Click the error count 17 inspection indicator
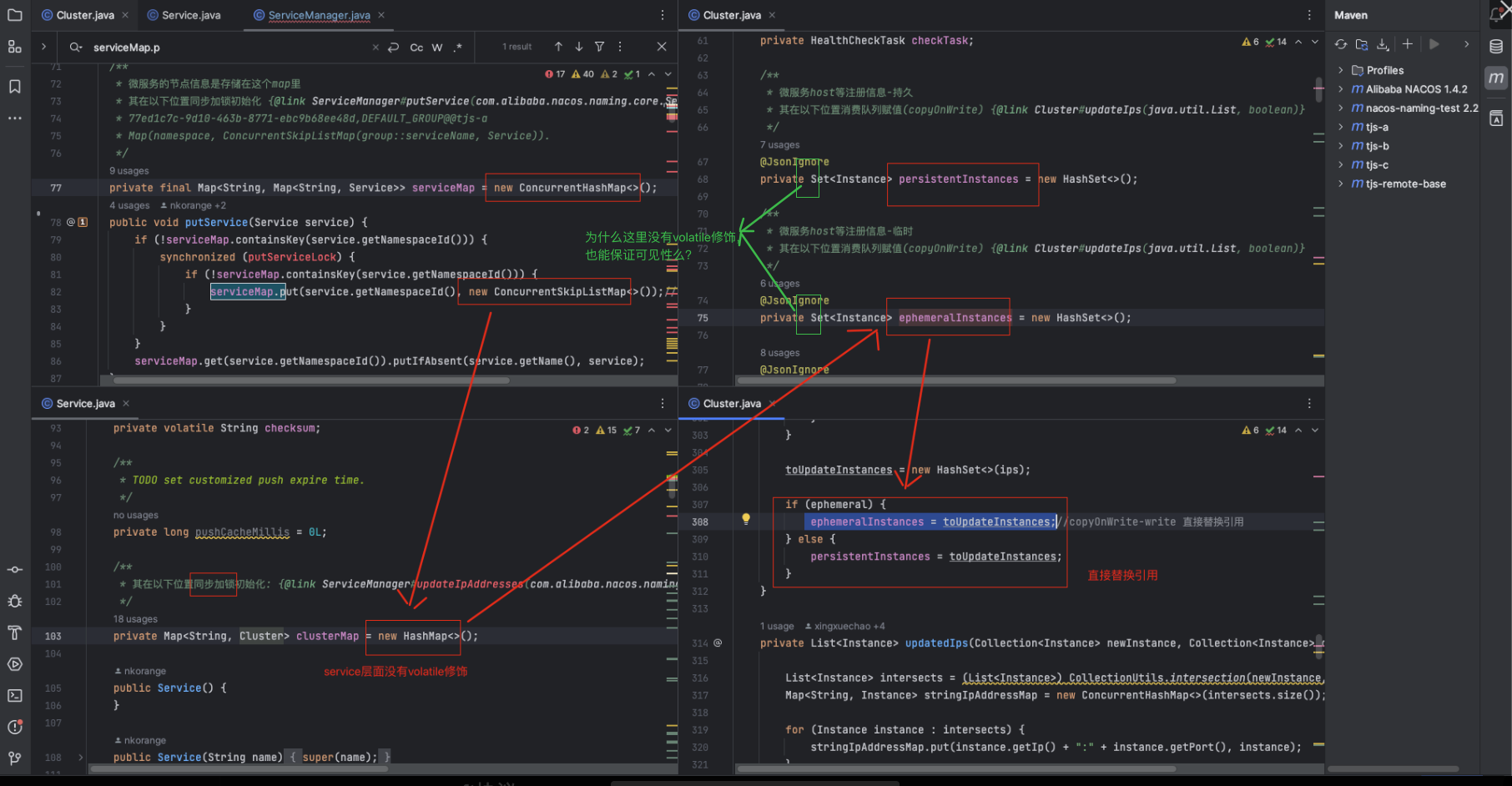The height and width of the screenshot is (786, 1512). [x=555, y=74]
